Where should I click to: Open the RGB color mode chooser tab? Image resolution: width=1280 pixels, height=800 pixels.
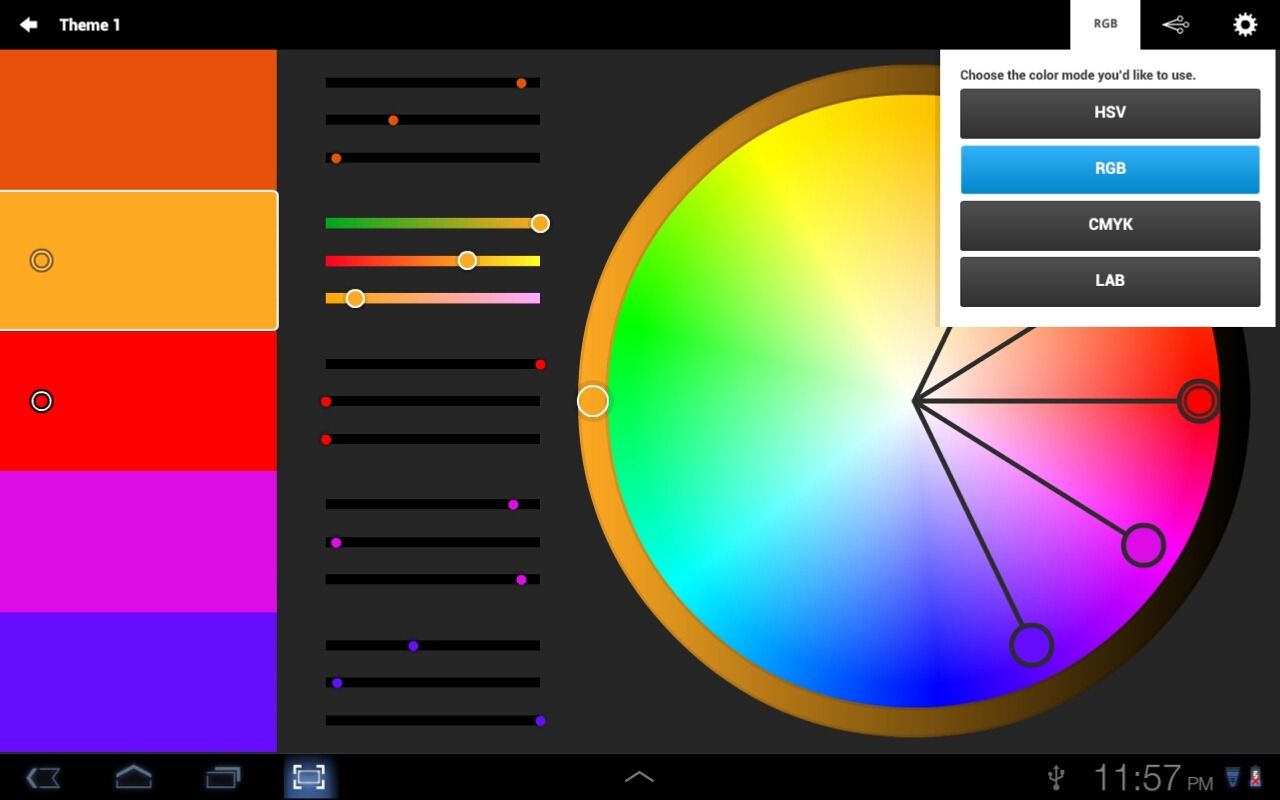pyautogui.click(x=1104, y=24)
